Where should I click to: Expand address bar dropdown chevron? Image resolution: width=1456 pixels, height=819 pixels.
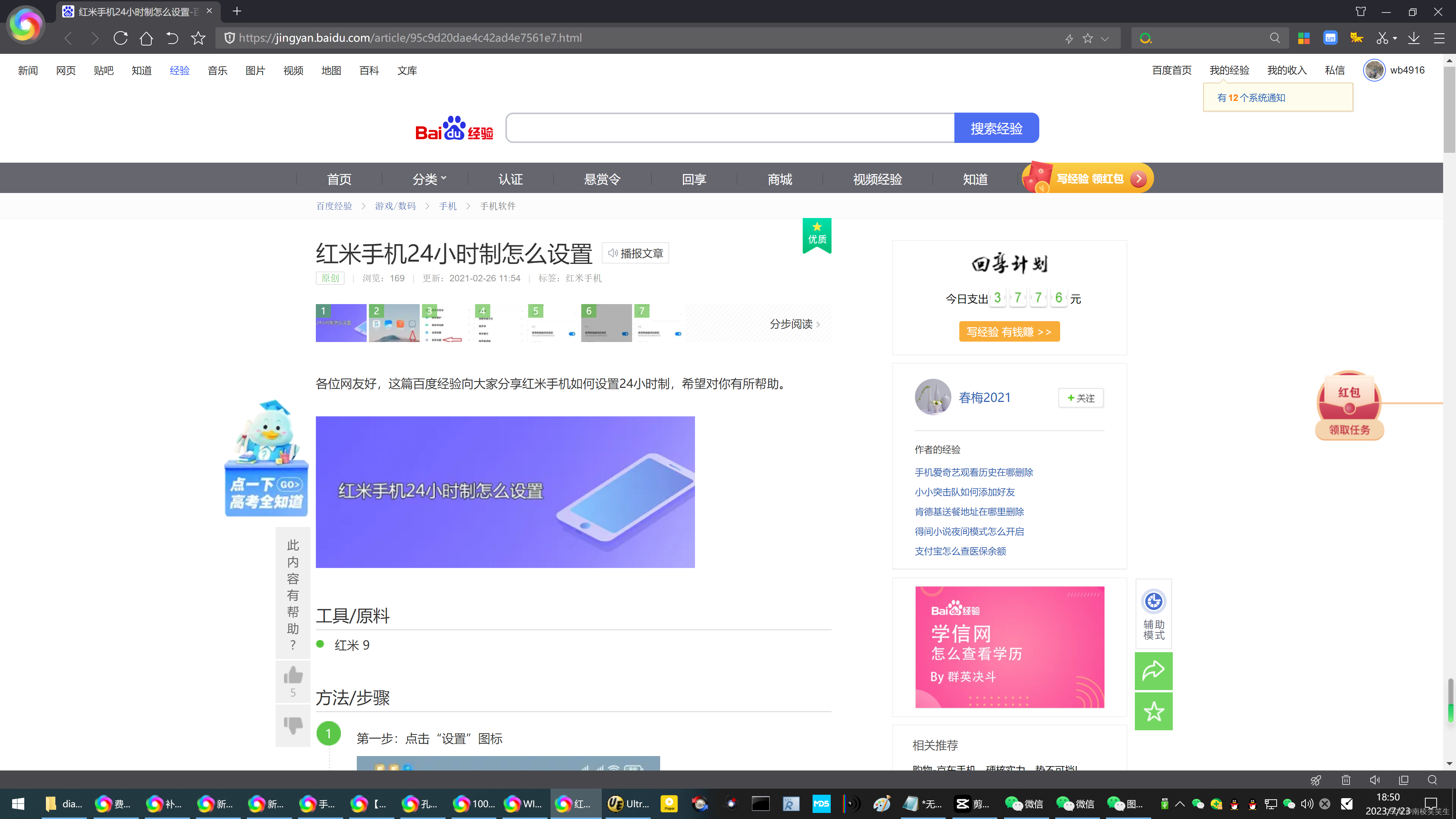(x=1105, y=38)
